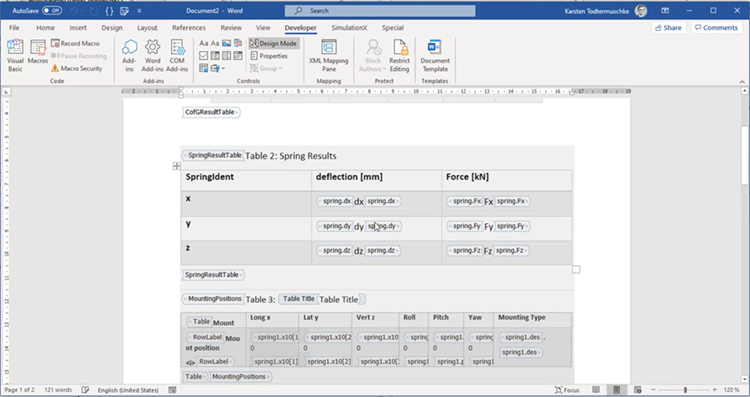Expand the Legacy Tools dropdown
This screenshot has height=397, width=750.
pyautogui.click(x=218, y=68)
